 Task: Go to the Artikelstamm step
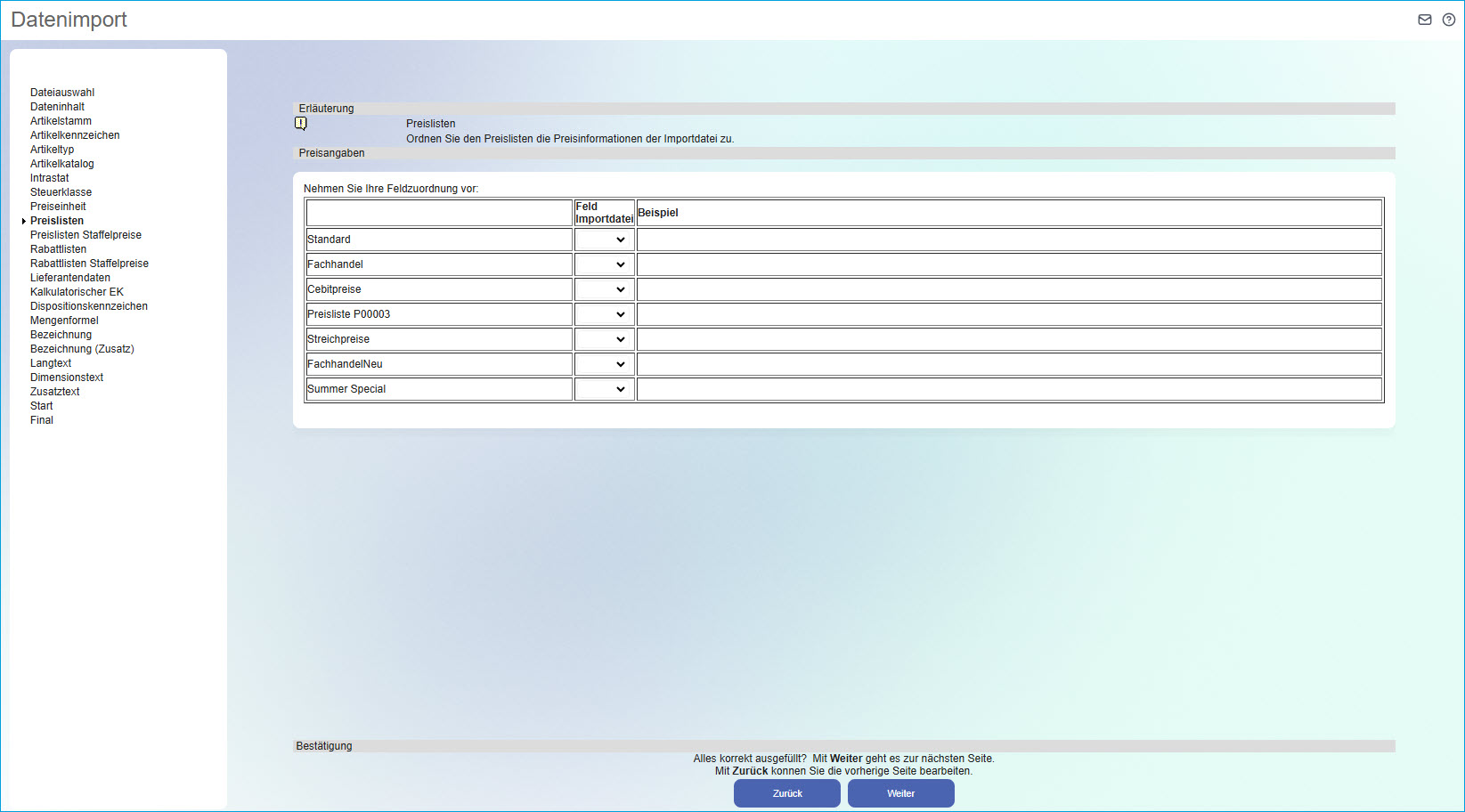(61, 121)
